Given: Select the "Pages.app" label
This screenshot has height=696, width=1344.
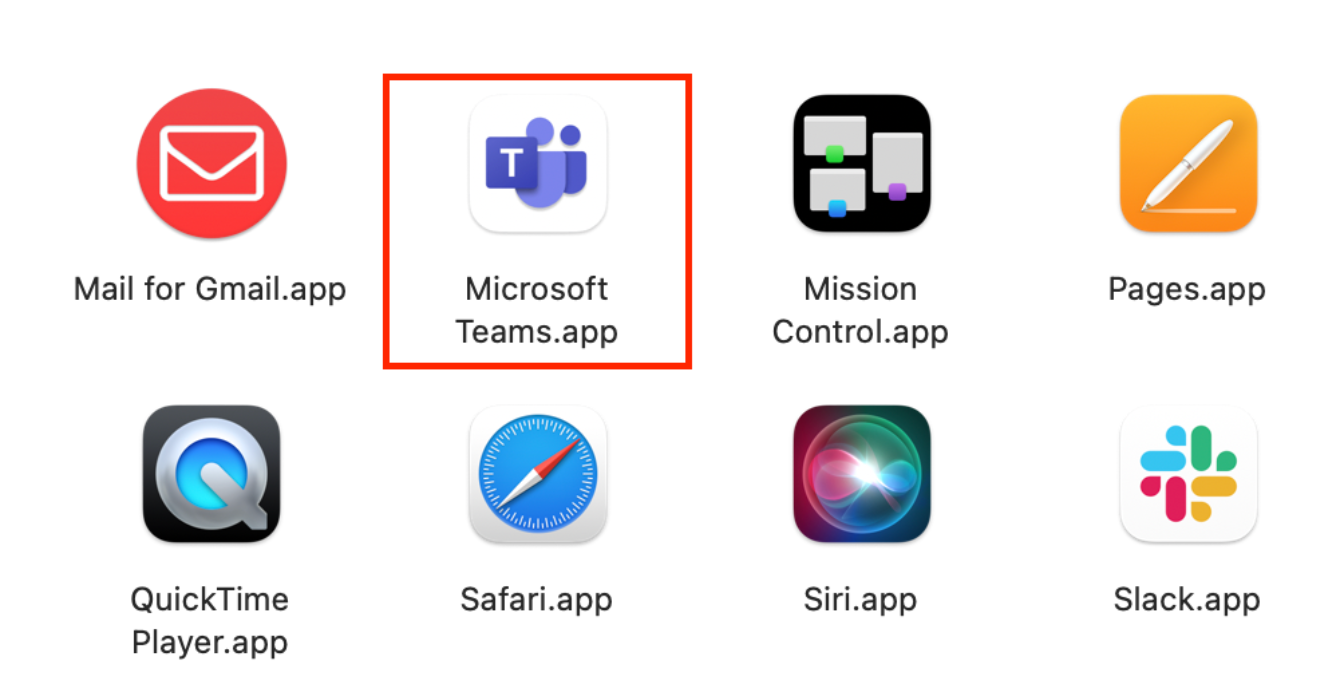Looking at the screenshot, I should point(1187,289).
